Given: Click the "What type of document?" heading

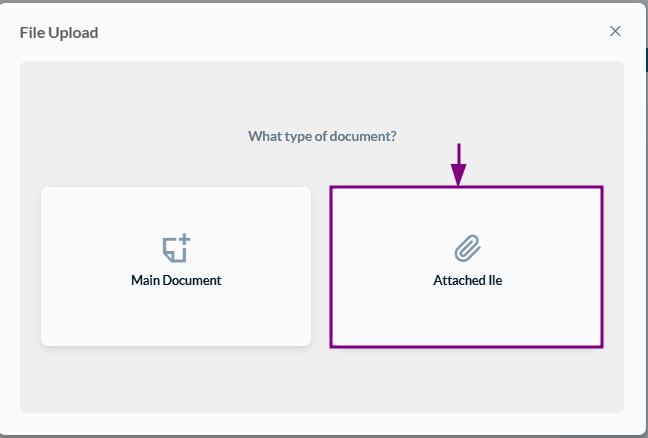Looking at the screenshot, I should [322, 136].
